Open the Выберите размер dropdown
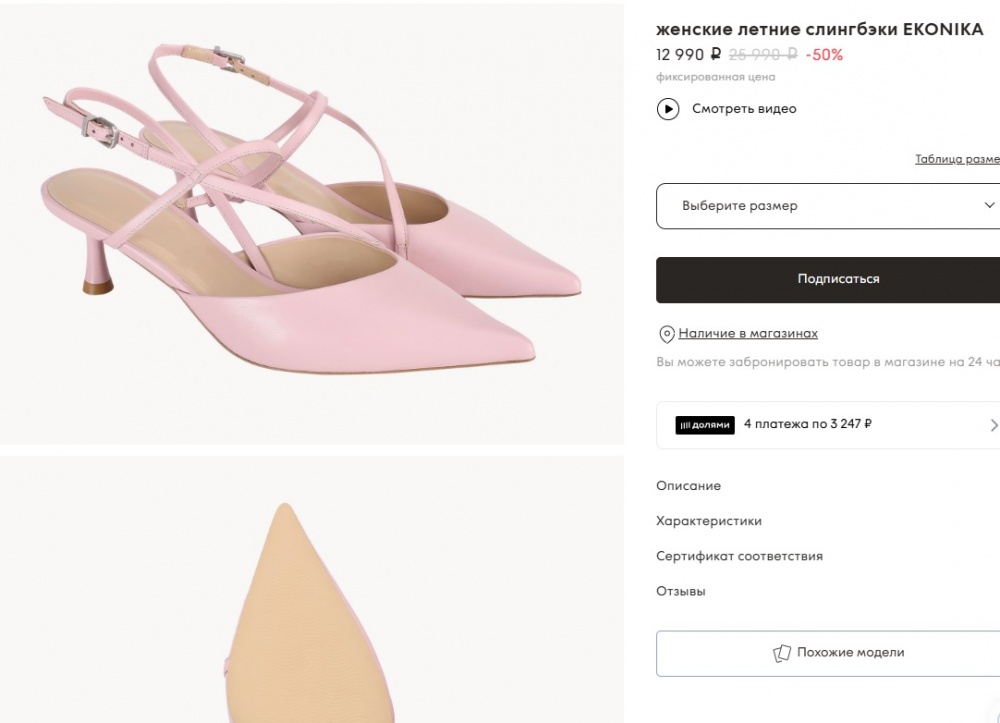Image resolution: width=1000 pixels, height=723 pixels. coord(820,206)
